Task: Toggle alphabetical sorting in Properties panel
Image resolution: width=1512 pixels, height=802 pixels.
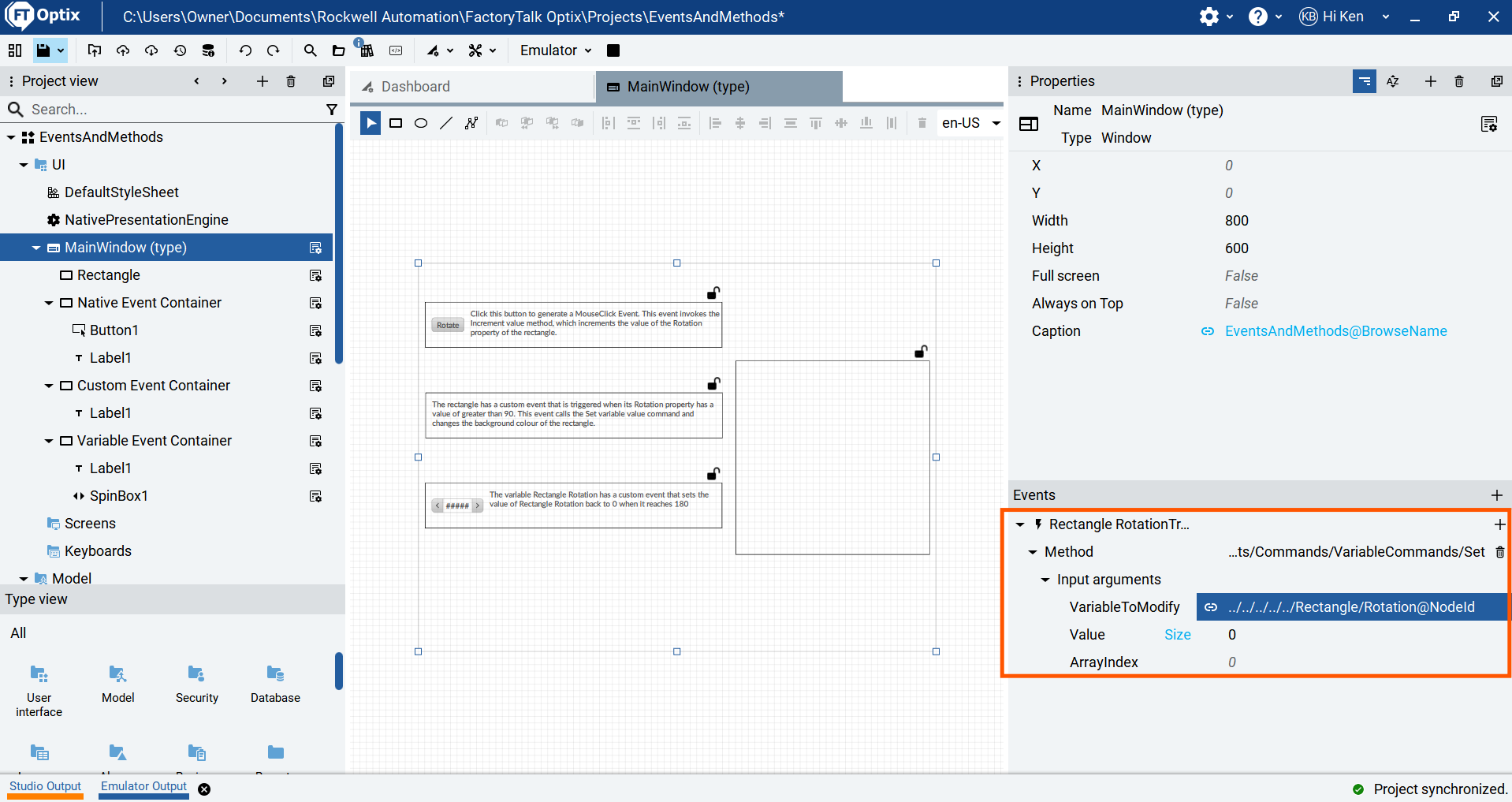Action: tap(1393, 81)
